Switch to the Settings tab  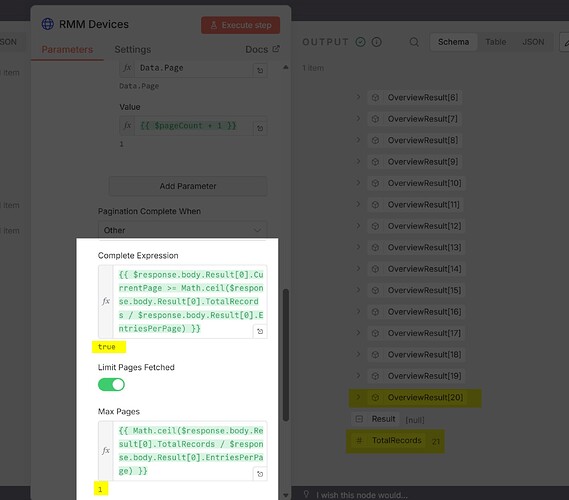click(x=132, y=49)
